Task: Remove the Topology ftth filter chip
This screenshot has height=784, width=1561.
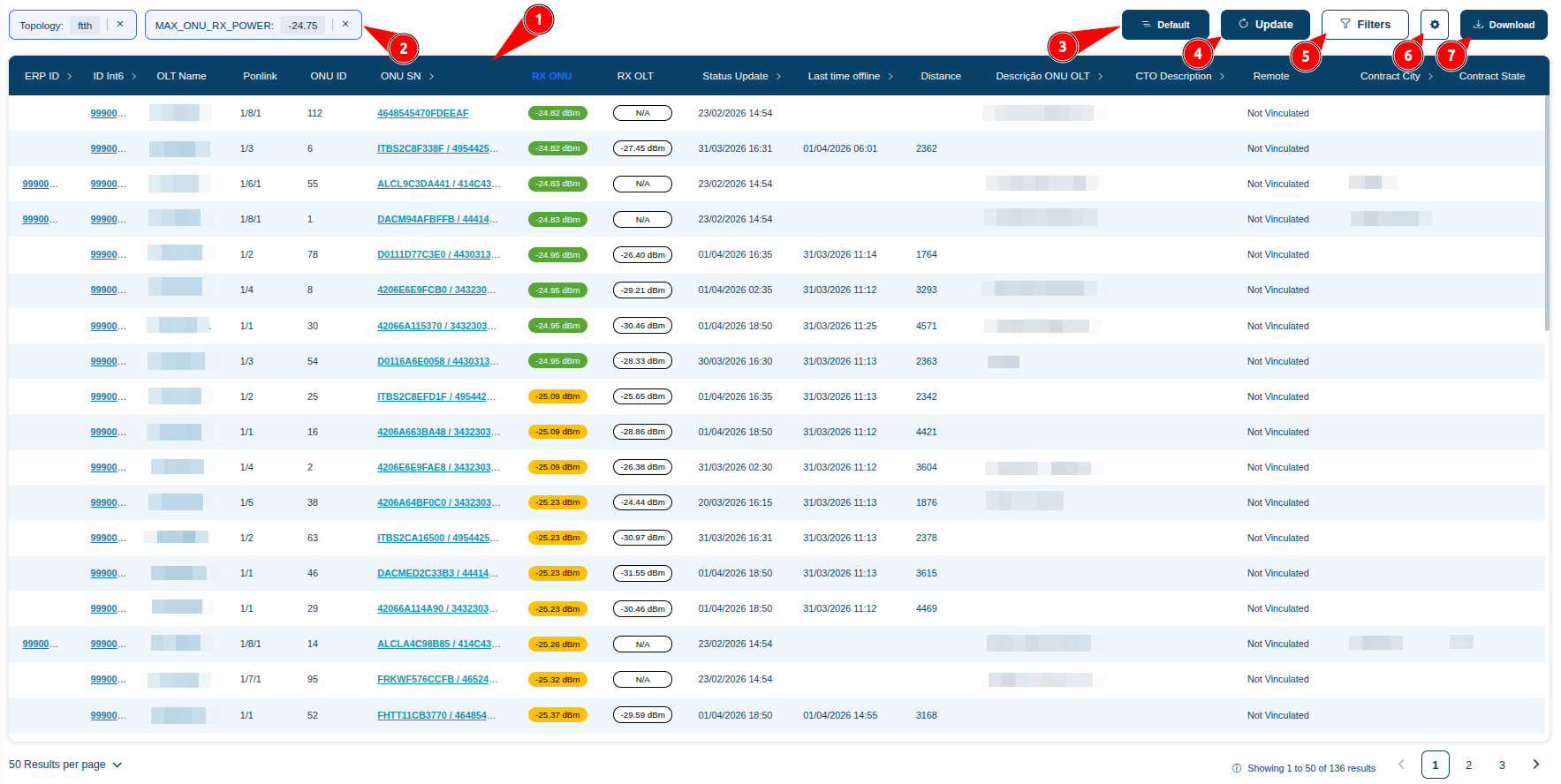Action: [120, 25]
